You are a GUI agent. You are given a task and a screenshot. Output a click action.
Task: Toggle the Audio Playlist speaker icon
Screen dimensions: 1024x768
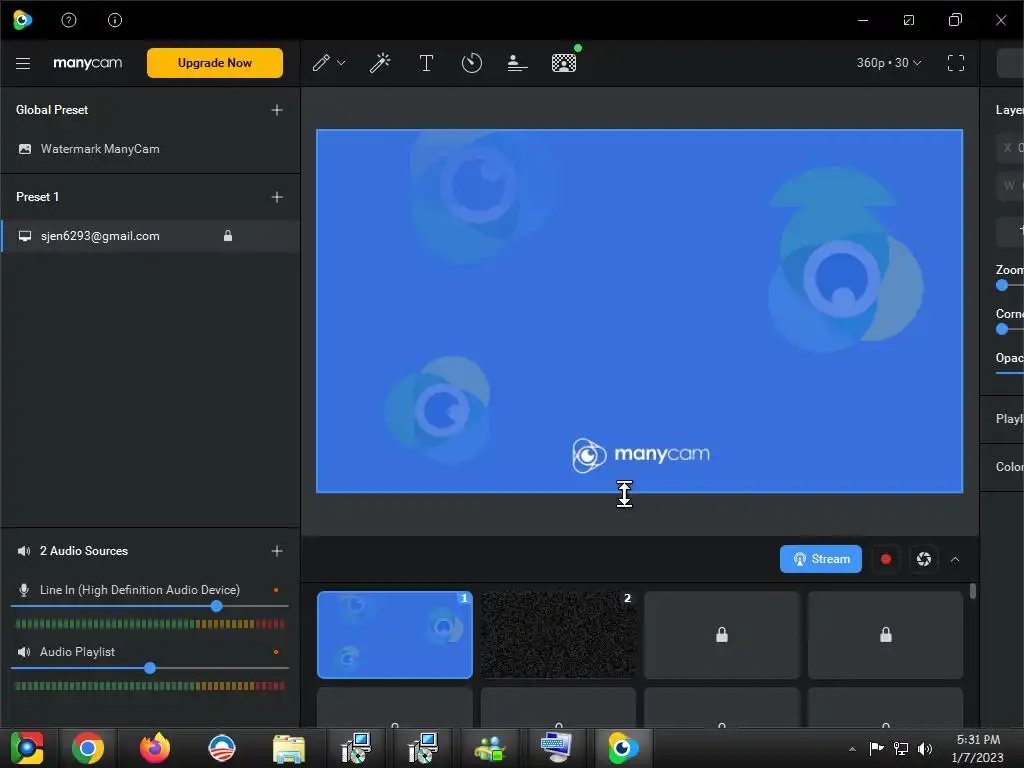[24, 652]
